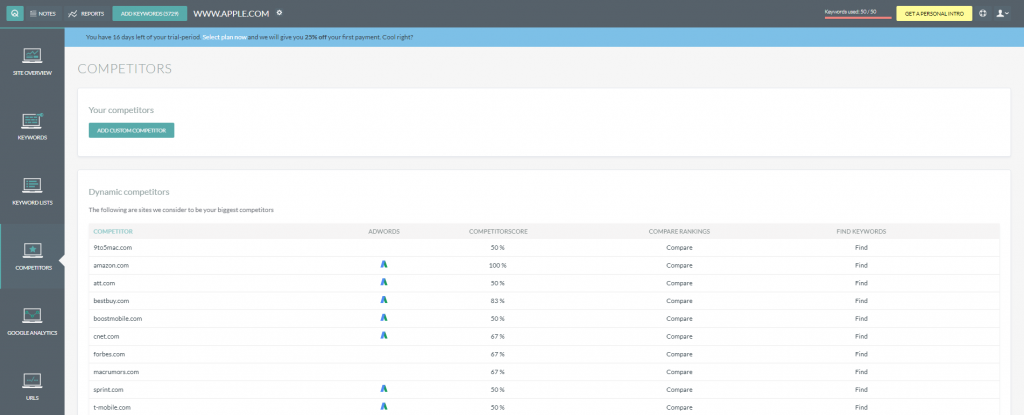The width and height of the screenshot is (1024, 415).
Task: Sort by the Competitor column header
Action: [x=113, y=231]
